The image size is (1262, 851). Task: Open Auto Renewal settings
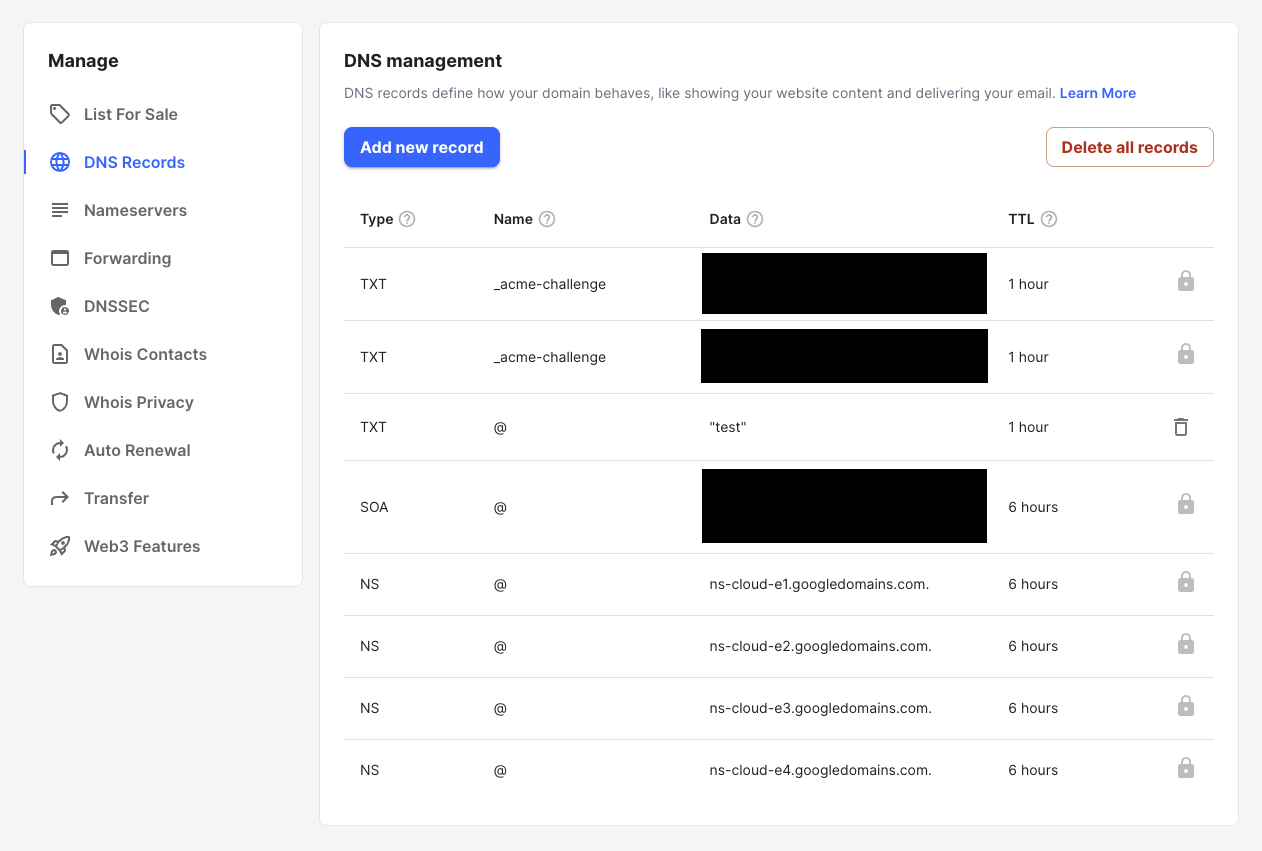137,450
